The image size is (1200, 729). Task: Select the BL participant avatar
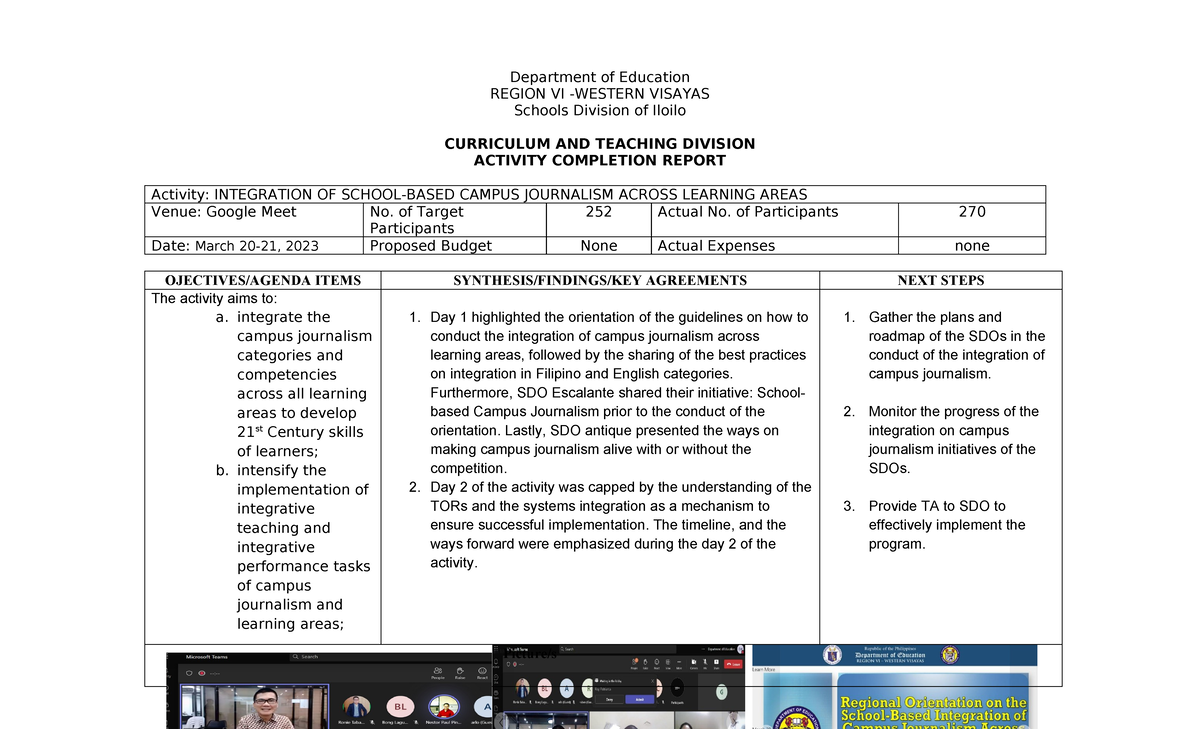point(399,707)
